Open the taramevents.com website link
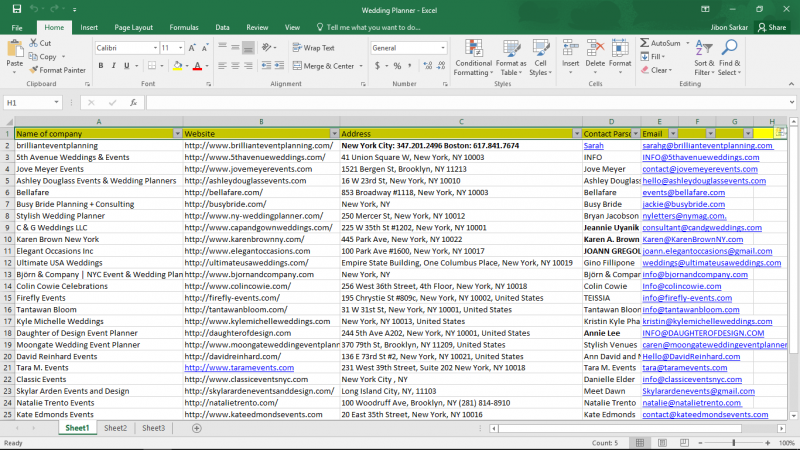This screenshot has width=800, height=450. tap(239, 368)
